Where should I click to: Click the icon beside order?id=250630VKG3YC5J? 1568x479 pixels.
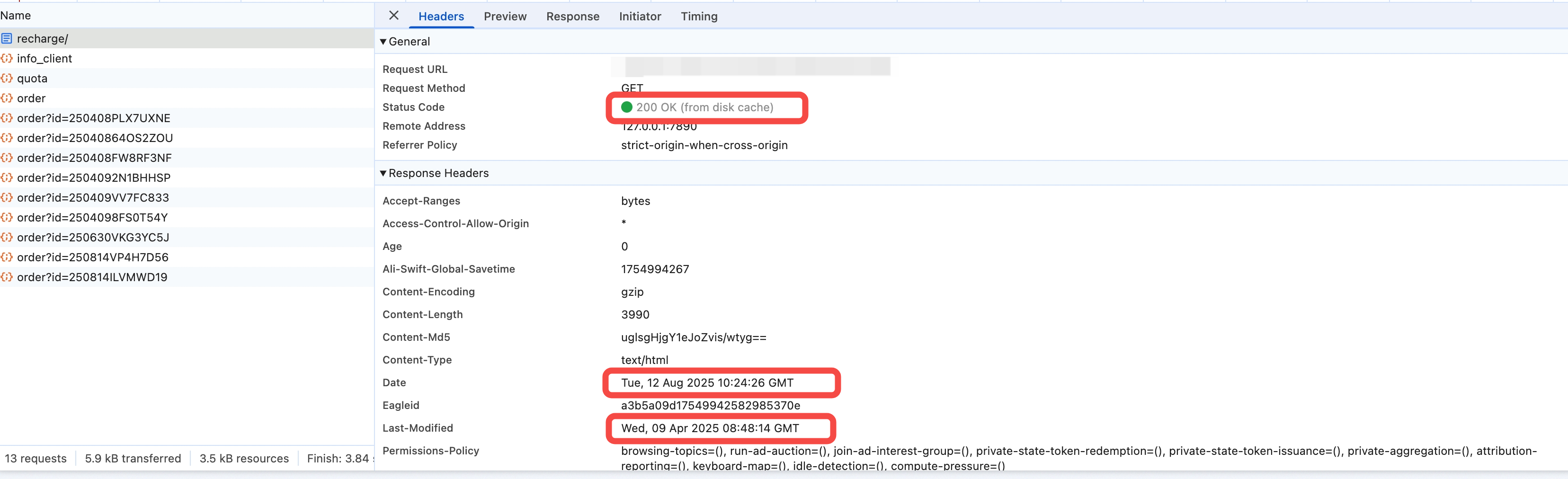coord(7,237)
